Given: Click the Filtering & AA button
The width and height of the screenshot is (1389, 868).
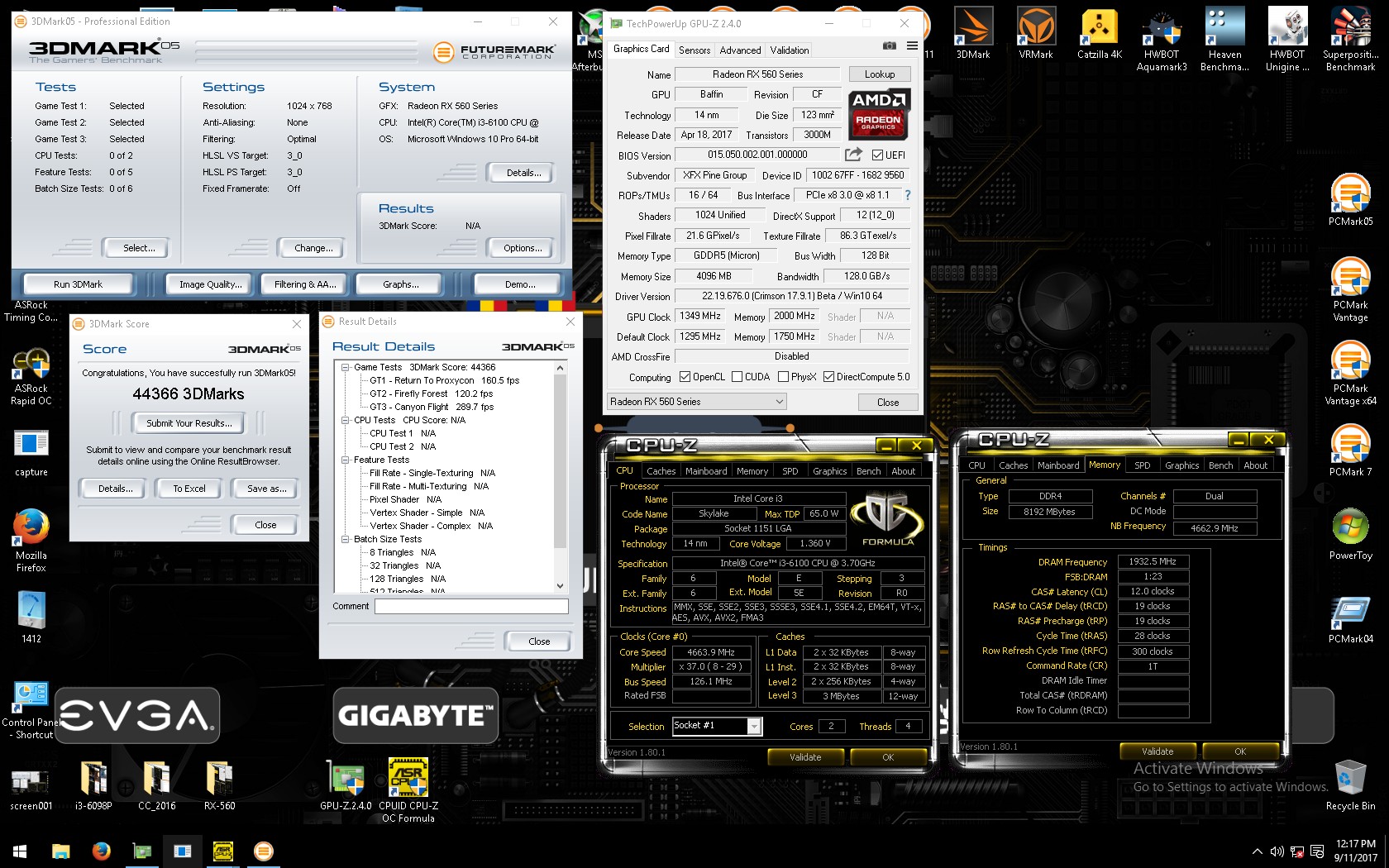Looking at the screenshot, I should (x=305, y=284).
